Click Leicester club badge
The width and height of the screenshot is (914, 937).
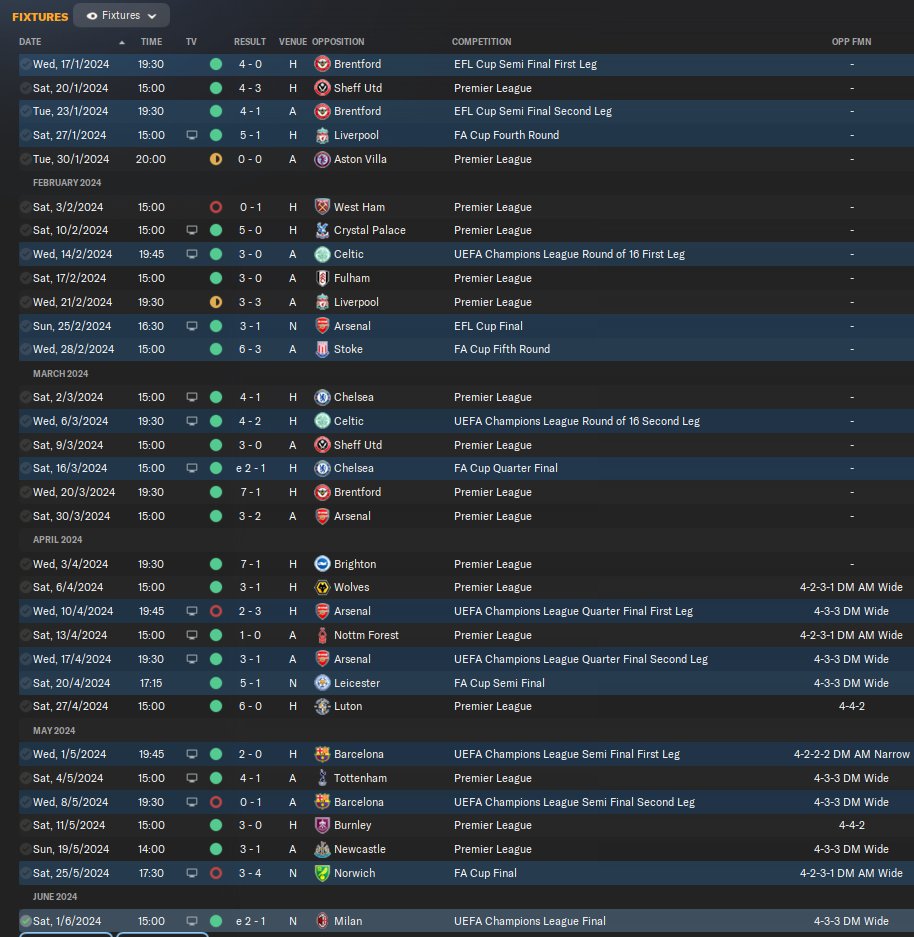pos(322,682)
